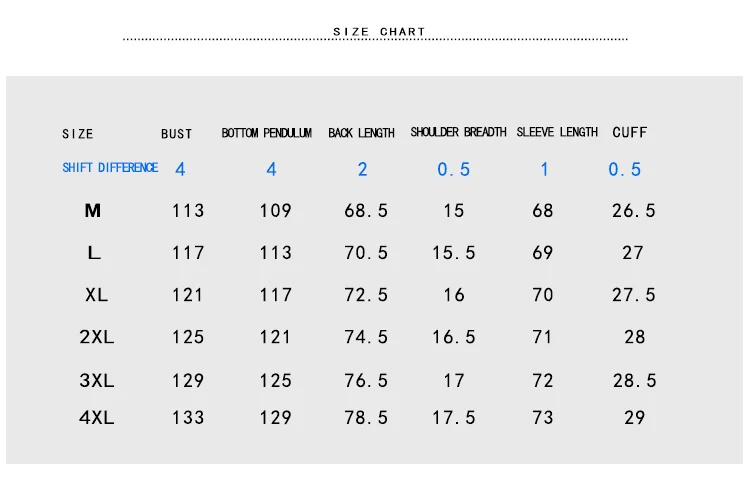Click the CUFF column header

(x=629, y=132)
